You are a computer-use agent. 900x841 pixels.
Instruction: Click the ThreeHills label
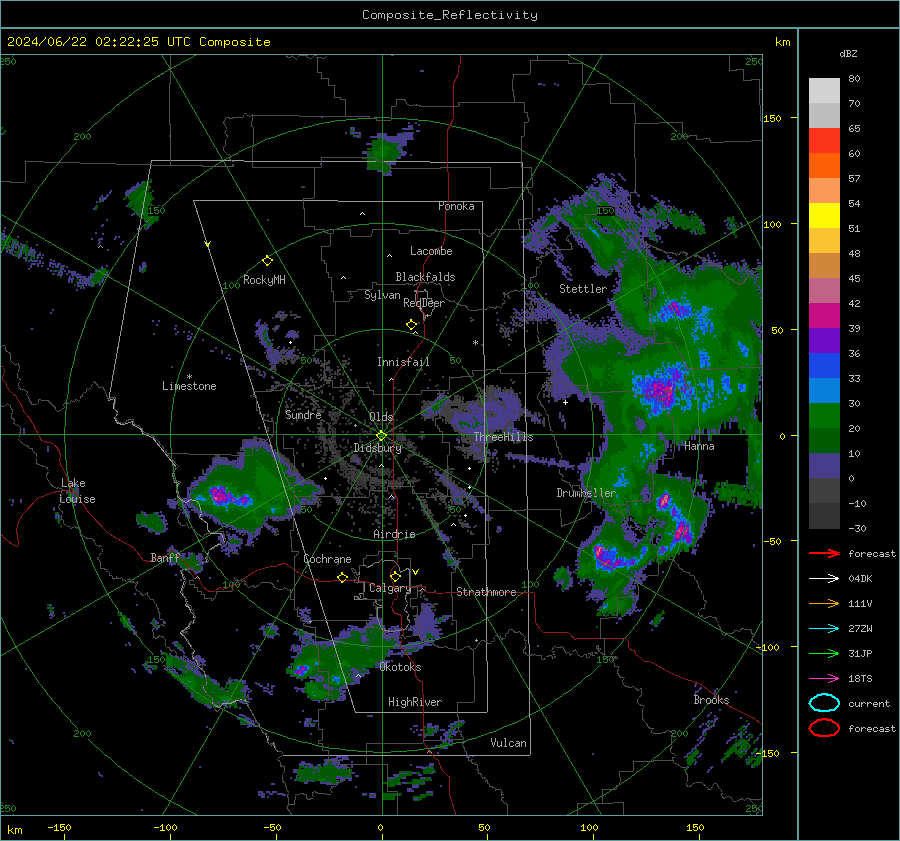pyautogui.click(x=503, y=437)
